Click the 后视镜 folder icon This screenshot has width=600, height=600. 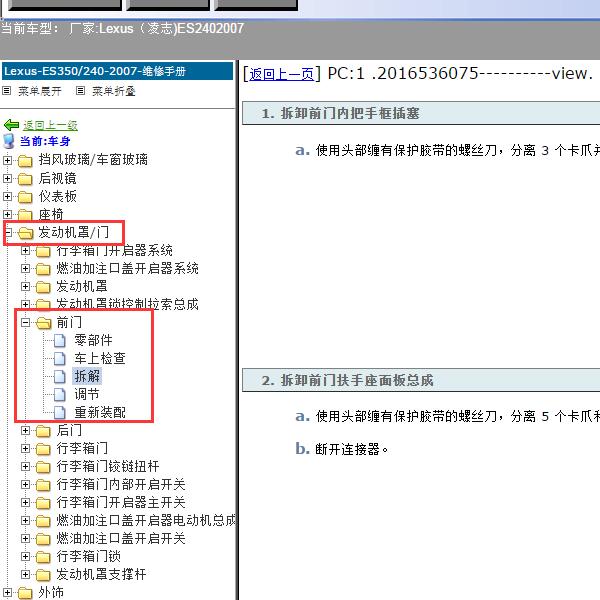click(25, 179)
